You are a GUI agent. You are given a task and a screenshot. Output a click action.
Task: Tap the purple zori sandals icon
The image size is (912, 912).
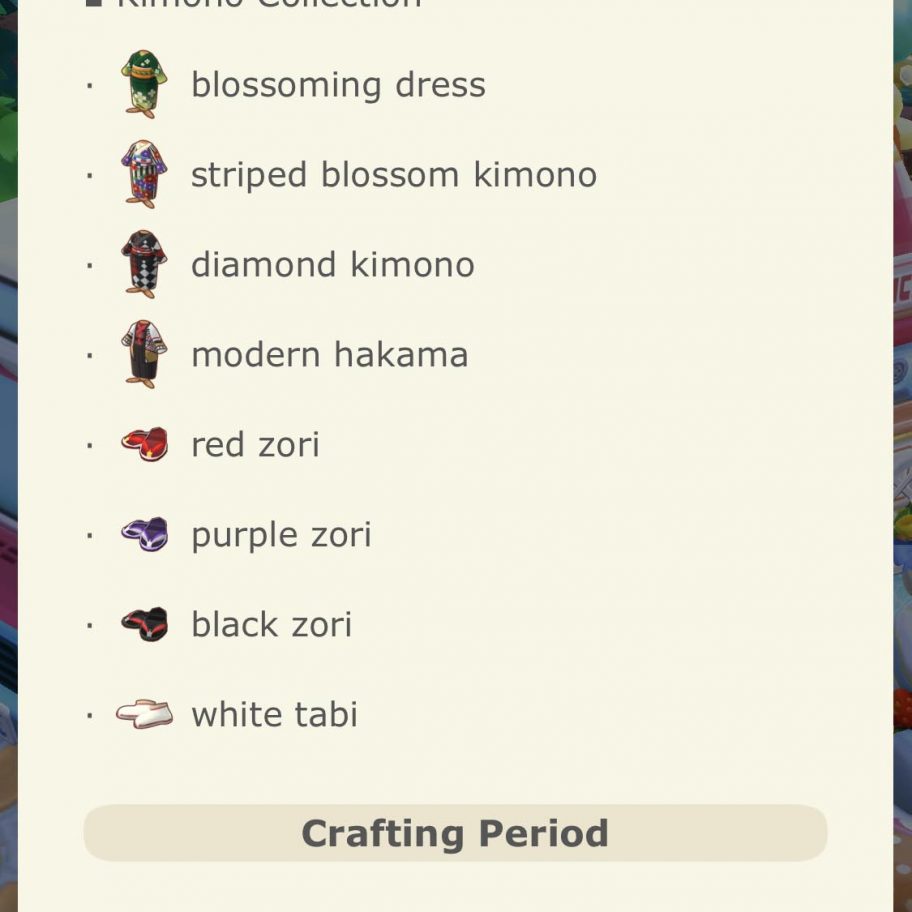[x=144, y=534]
